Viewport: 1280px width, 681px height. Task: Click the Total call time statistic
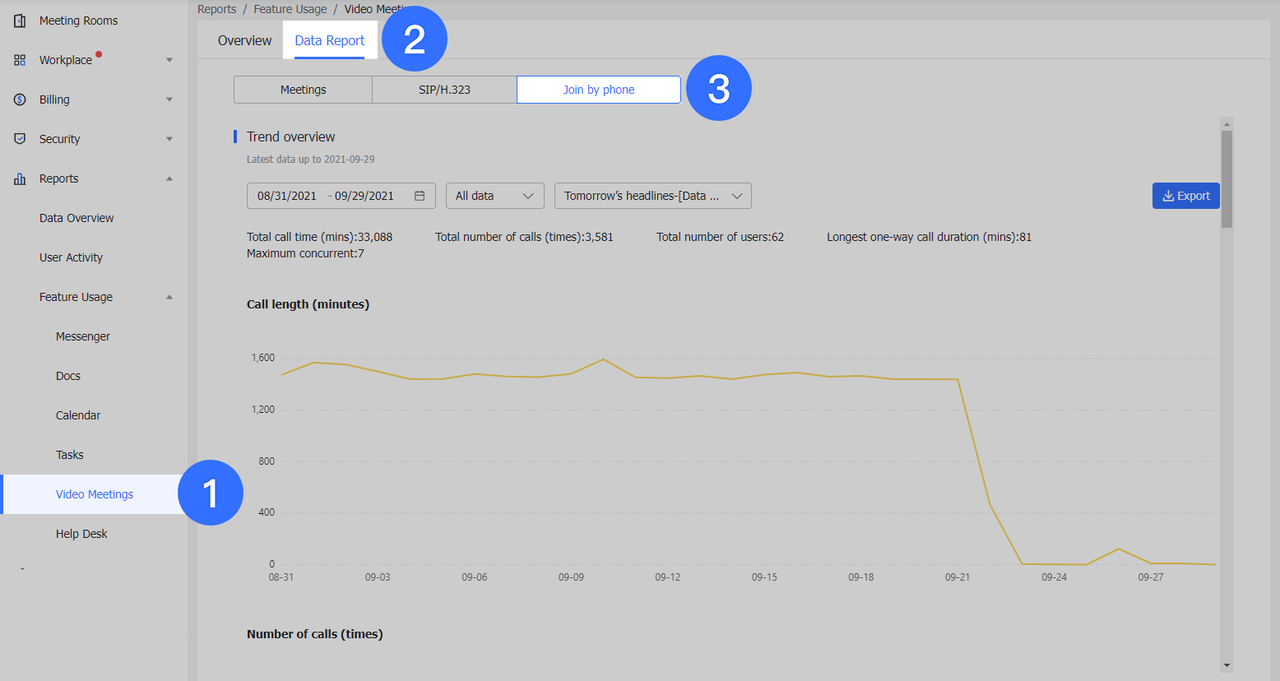(320, 237)
